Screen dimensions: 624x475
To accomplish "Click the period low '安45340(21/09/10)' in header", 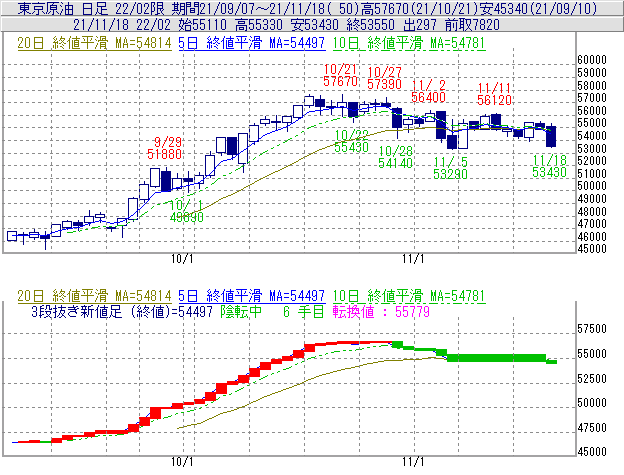I will [538, 8].
